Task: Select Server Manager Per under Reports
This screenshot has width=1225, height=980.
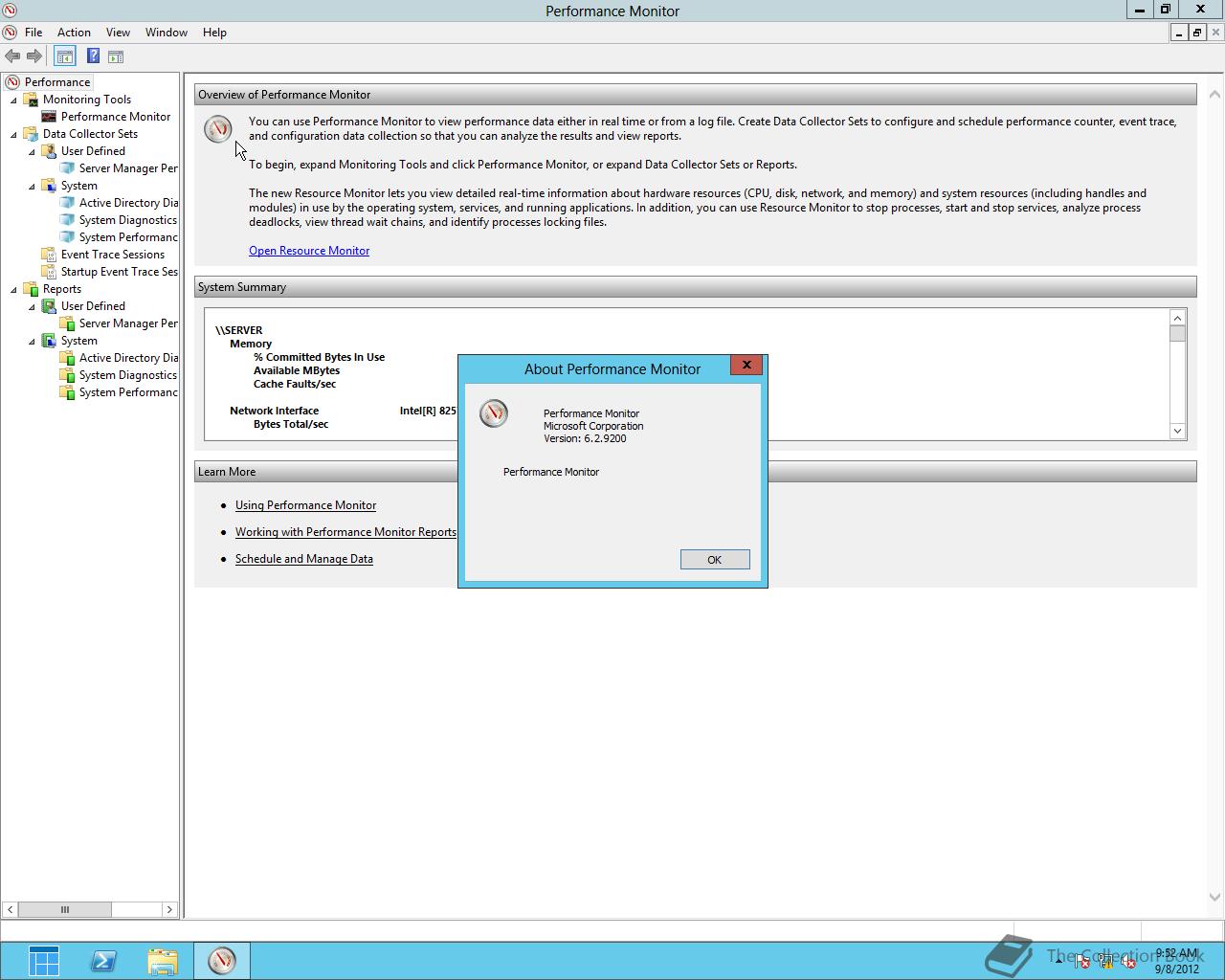Action: coord(128,323)
